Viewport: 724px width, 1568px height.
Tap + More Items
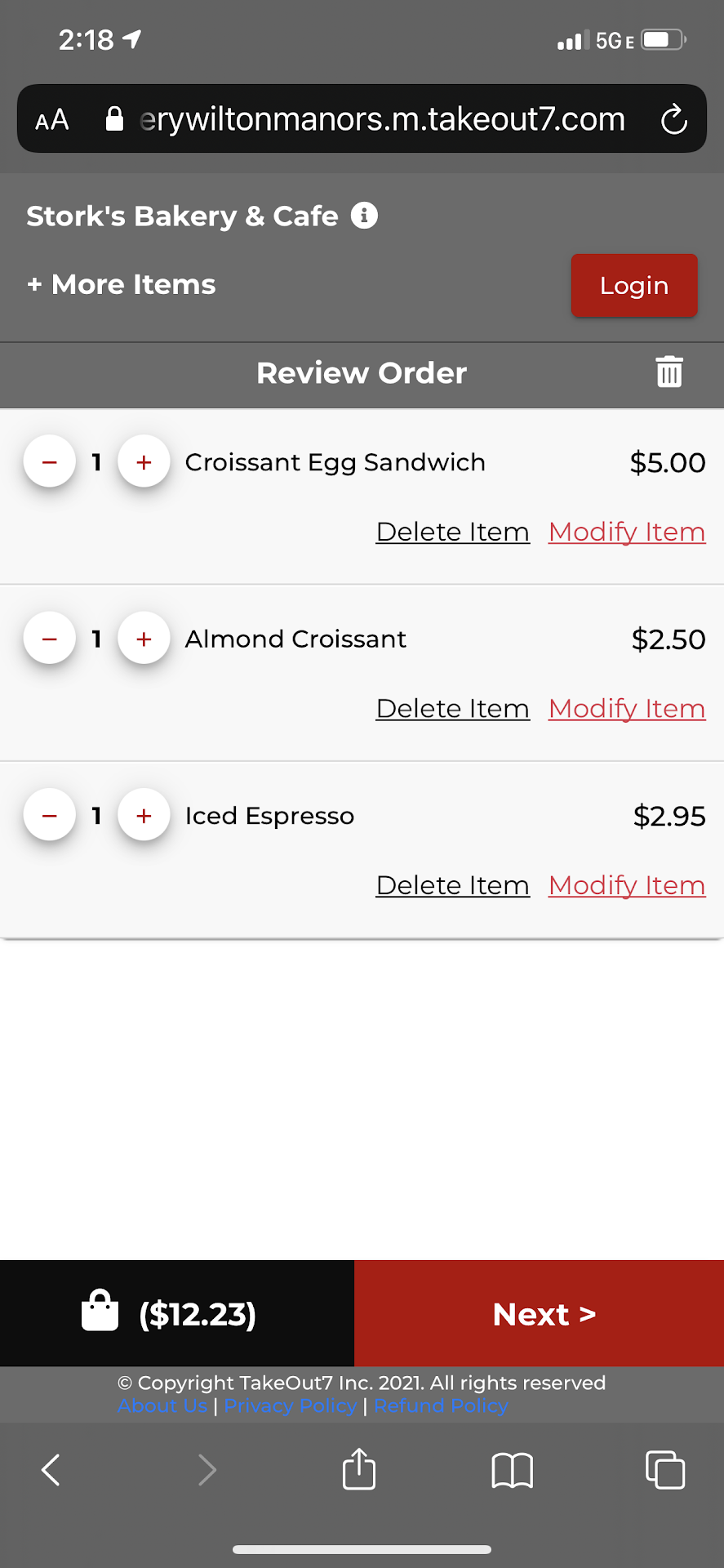pos(122,284)
